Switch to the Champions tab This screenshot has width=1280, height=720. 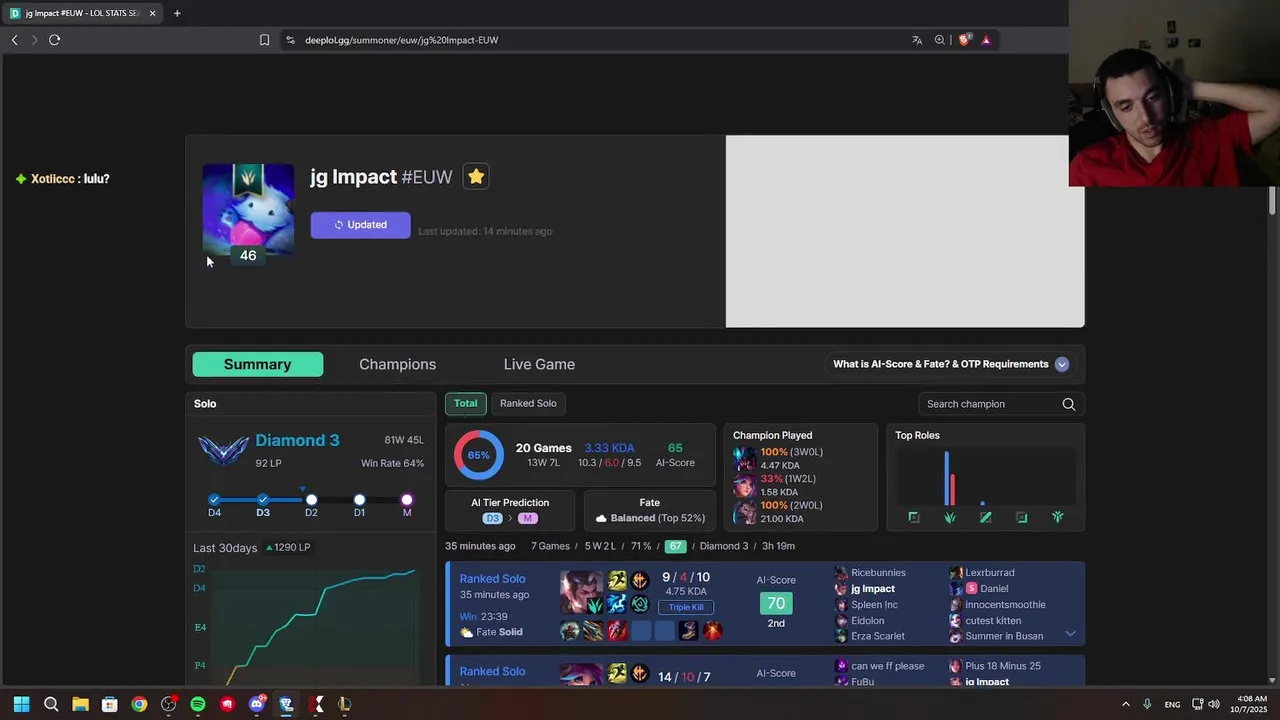[x=397, y=364]
